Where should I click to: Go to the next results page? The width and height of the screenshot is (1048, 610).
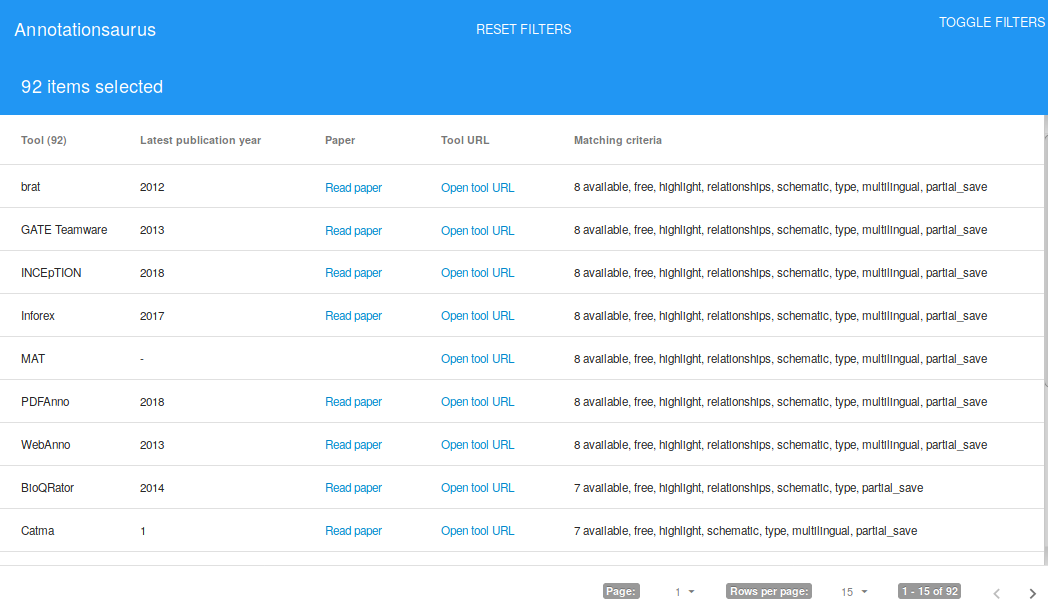pos(1033,593)
